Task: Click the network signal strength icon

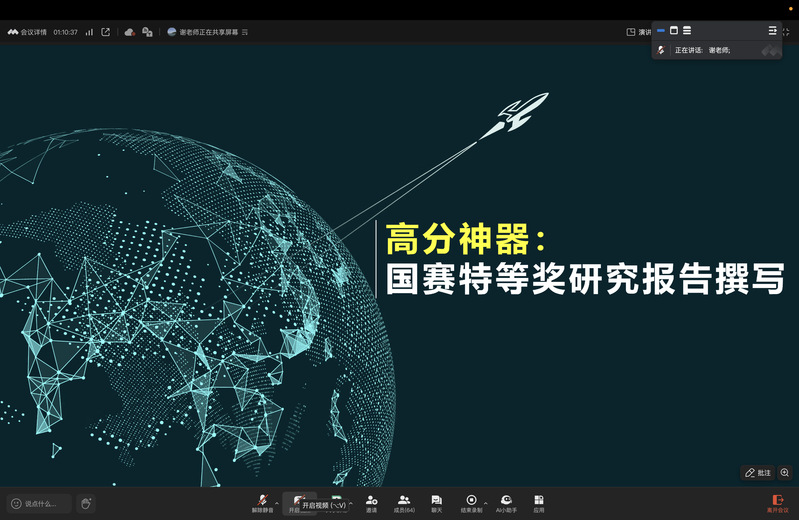Action: click(89, 32)
